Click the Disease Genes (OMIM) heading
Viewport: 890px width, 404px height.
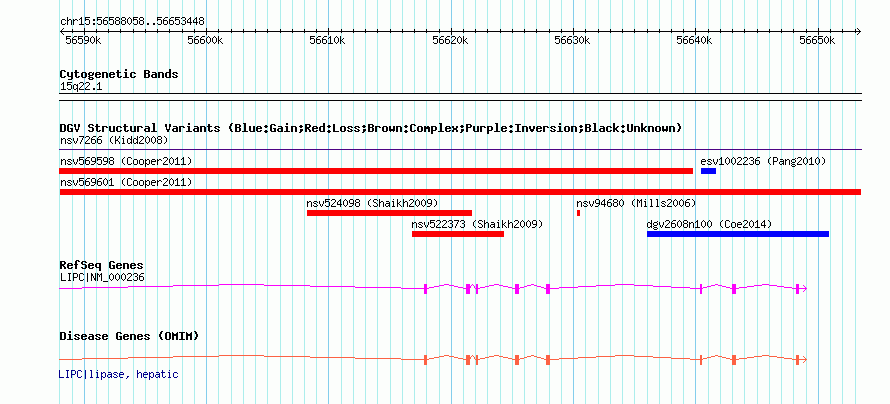pyautogui.click(x=129, y=336)
